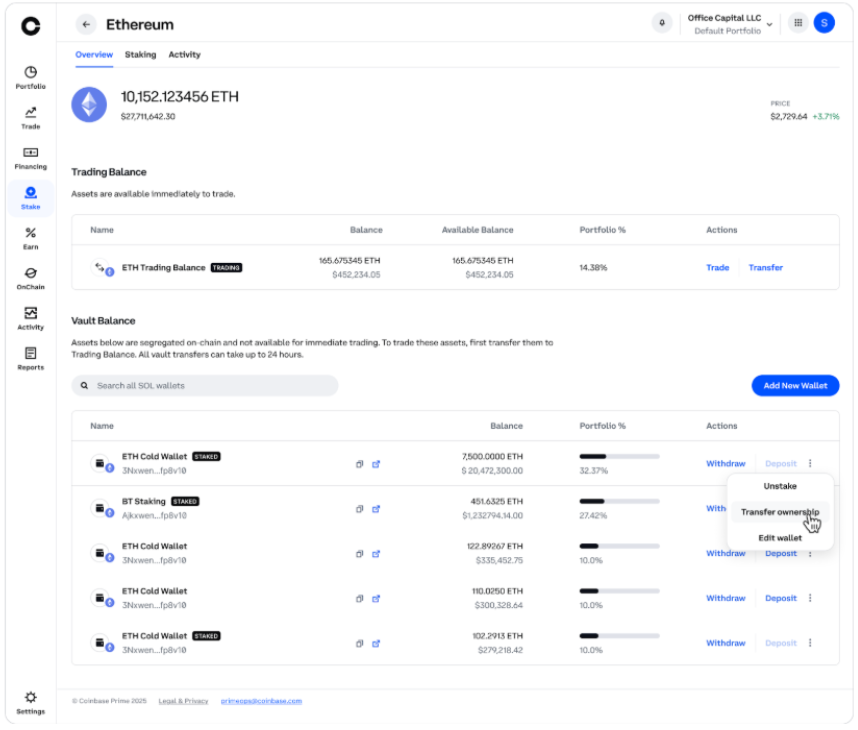Click the primeops@coinbase.com email link

(x=261, y=701)
